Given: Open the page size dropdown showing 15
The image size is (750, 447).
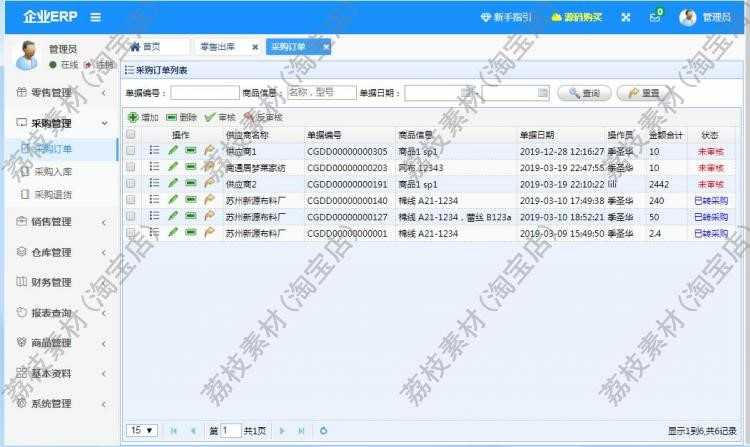Looking at the screenshot, I should pyautogui.click(x=142, y=430).
